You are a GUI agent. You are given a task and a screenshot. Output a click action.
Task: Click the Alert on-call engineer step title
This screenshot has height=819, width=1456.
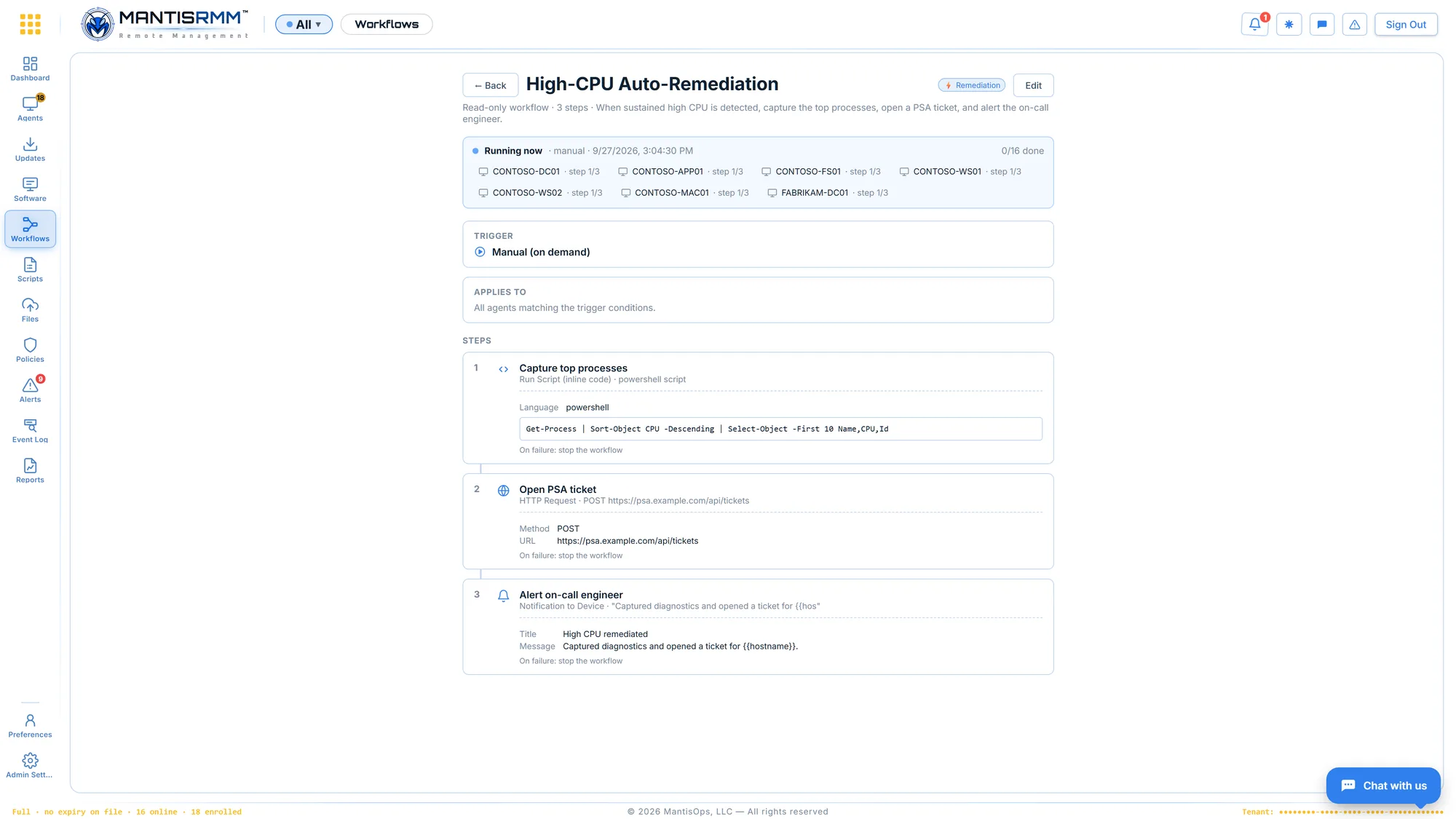point(571,596)
